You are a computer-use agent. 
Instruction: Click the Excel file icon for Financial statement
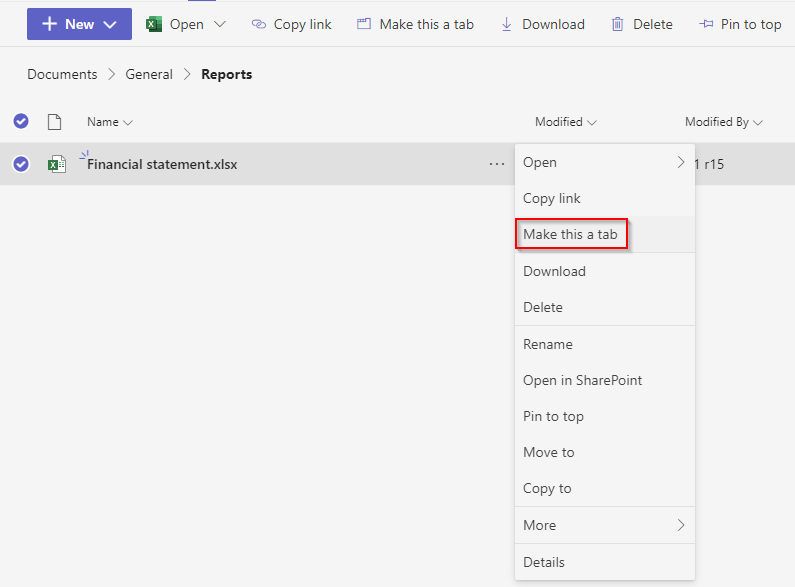pos(57,164)
